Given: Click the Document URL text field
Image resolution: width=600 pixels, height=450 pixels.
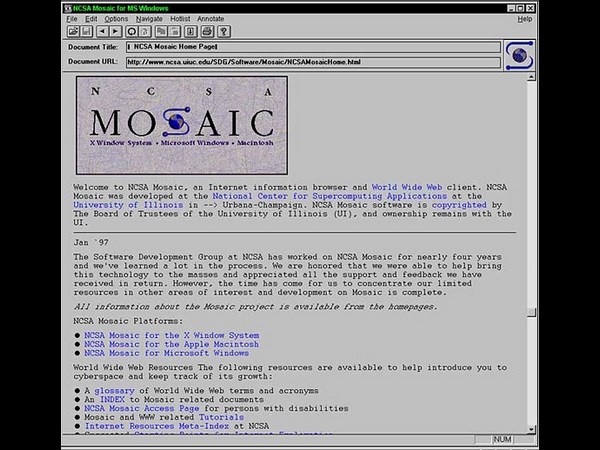Looking at the screenshot, I should (310, 62).
